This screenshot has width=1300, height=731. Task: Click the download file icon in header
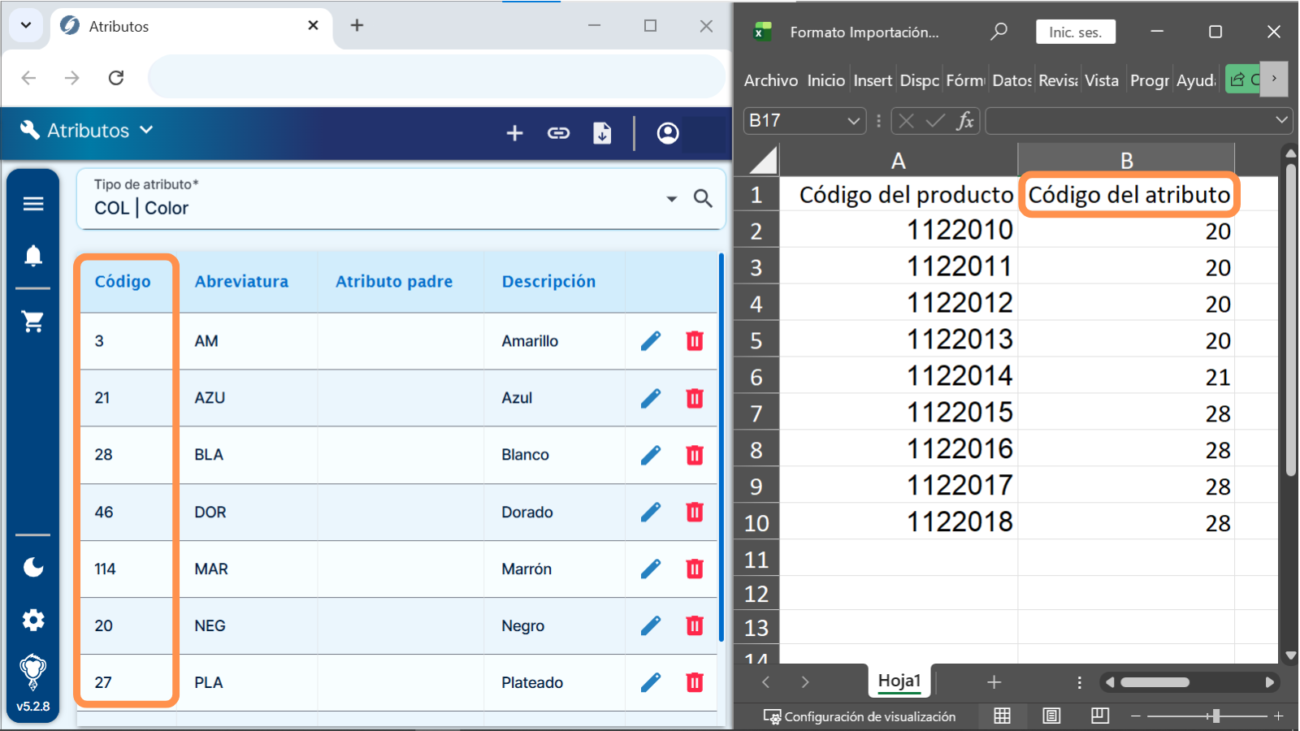click(x=602, y=133)
